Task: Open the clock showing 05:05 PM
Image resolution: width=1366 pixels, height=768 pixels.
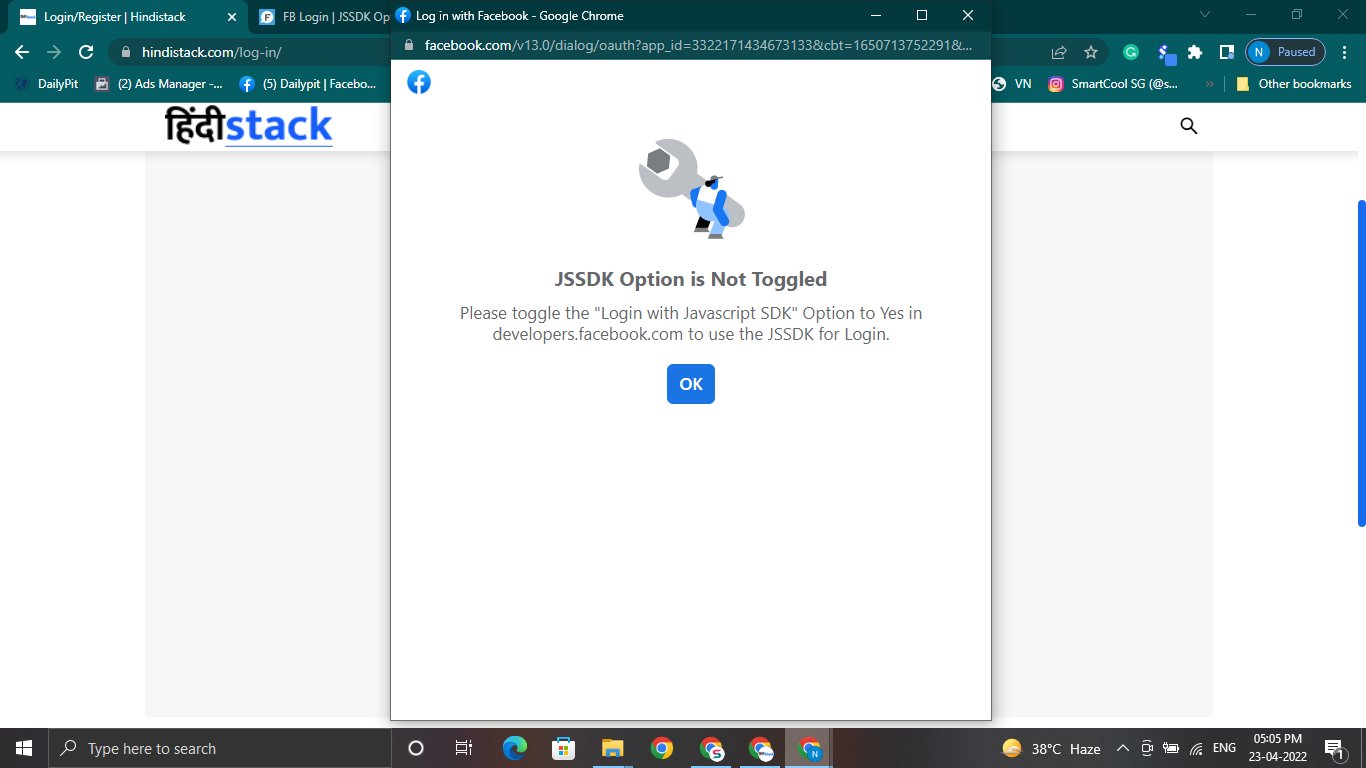Action: coord(1277,748)
